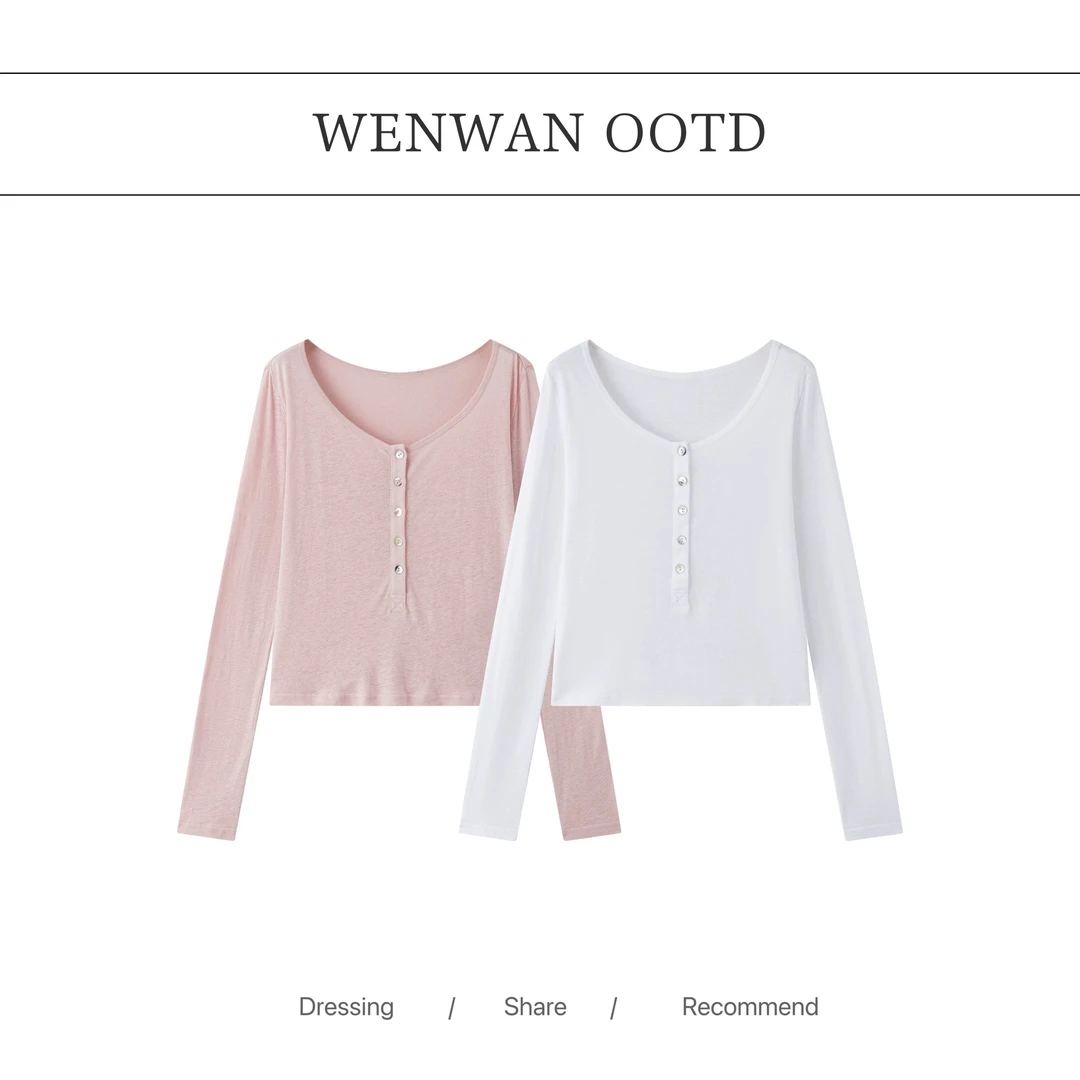Image resolution: width=1080 pixels, height=1080 pixels.
Task: Click the bottom button on white shirt
Action: pyautogui.click(x=681, y=568)
